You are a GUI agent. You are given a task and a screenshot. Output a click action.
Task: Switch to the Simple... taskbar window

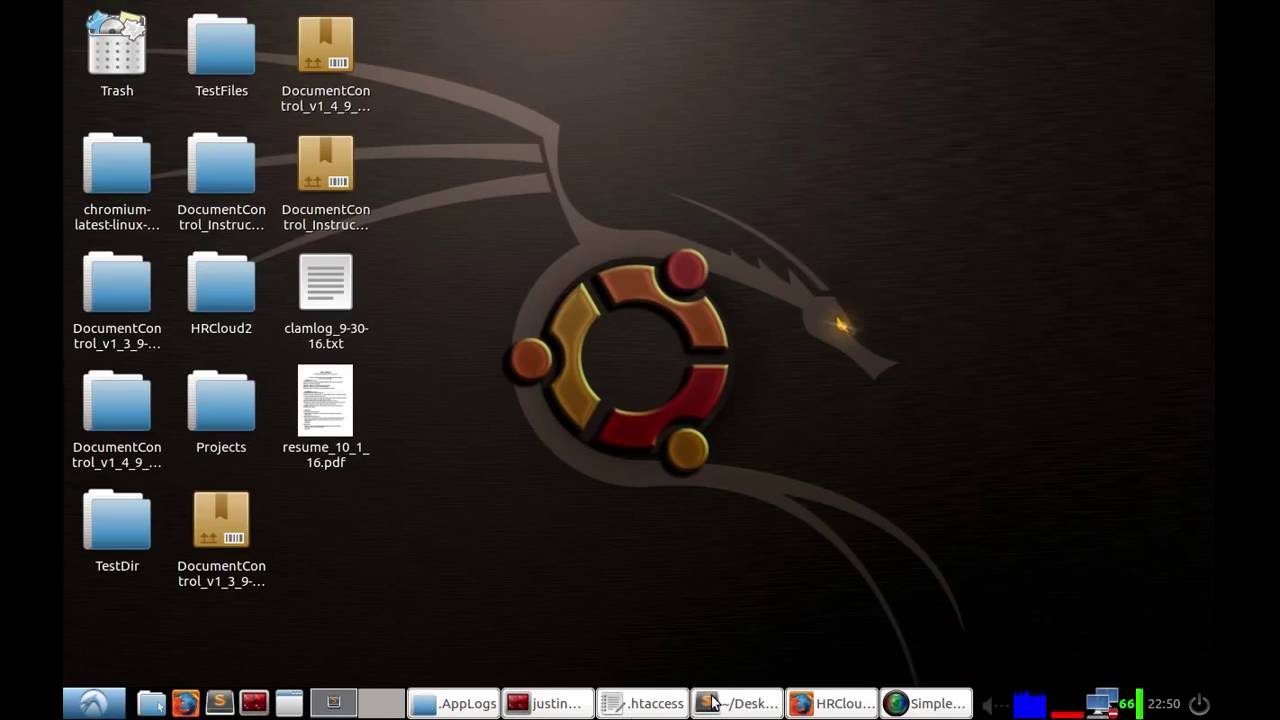pyautogui.click(x=927, y=704)
